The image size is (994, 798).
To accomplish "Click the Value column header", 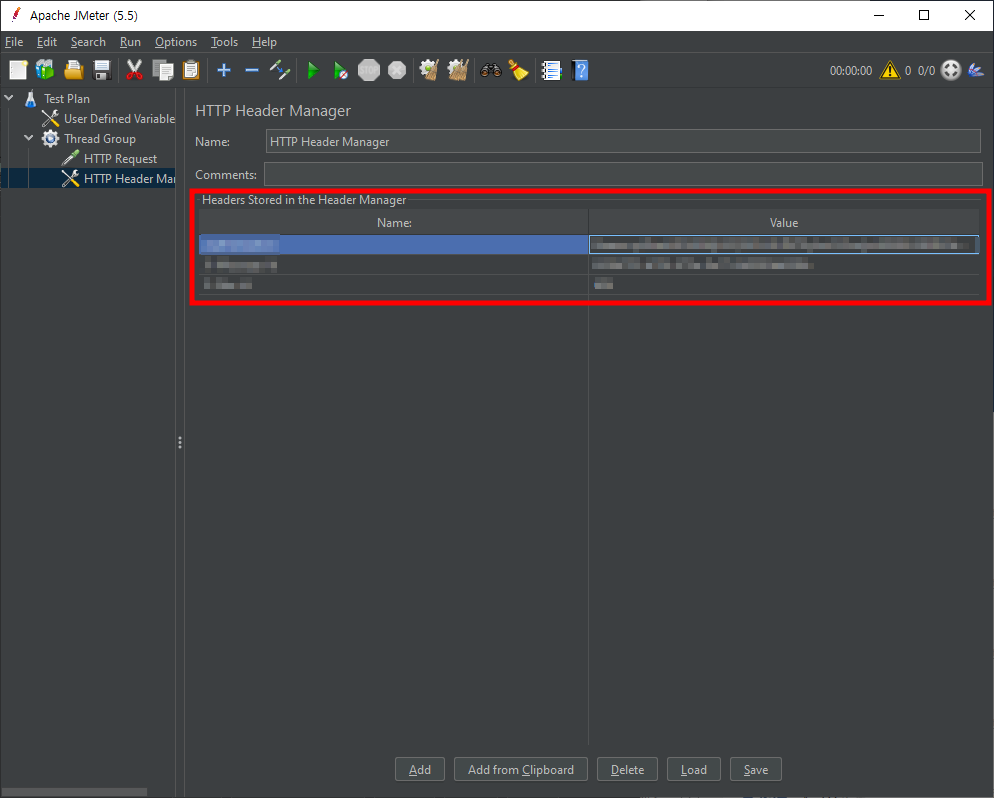I will coord(784,222).
